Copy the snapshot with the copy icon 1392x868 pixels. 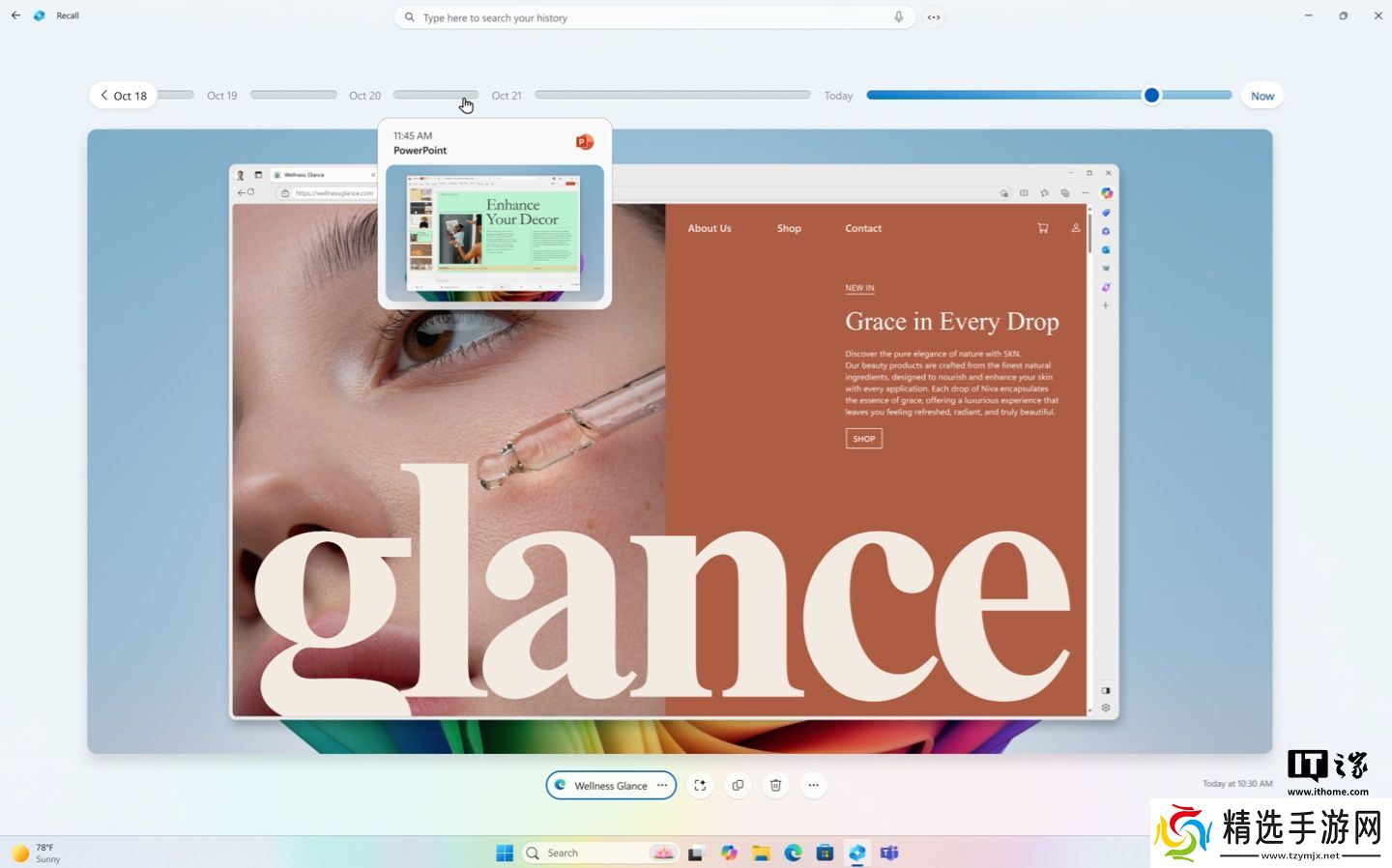click(x=738, y=785)
